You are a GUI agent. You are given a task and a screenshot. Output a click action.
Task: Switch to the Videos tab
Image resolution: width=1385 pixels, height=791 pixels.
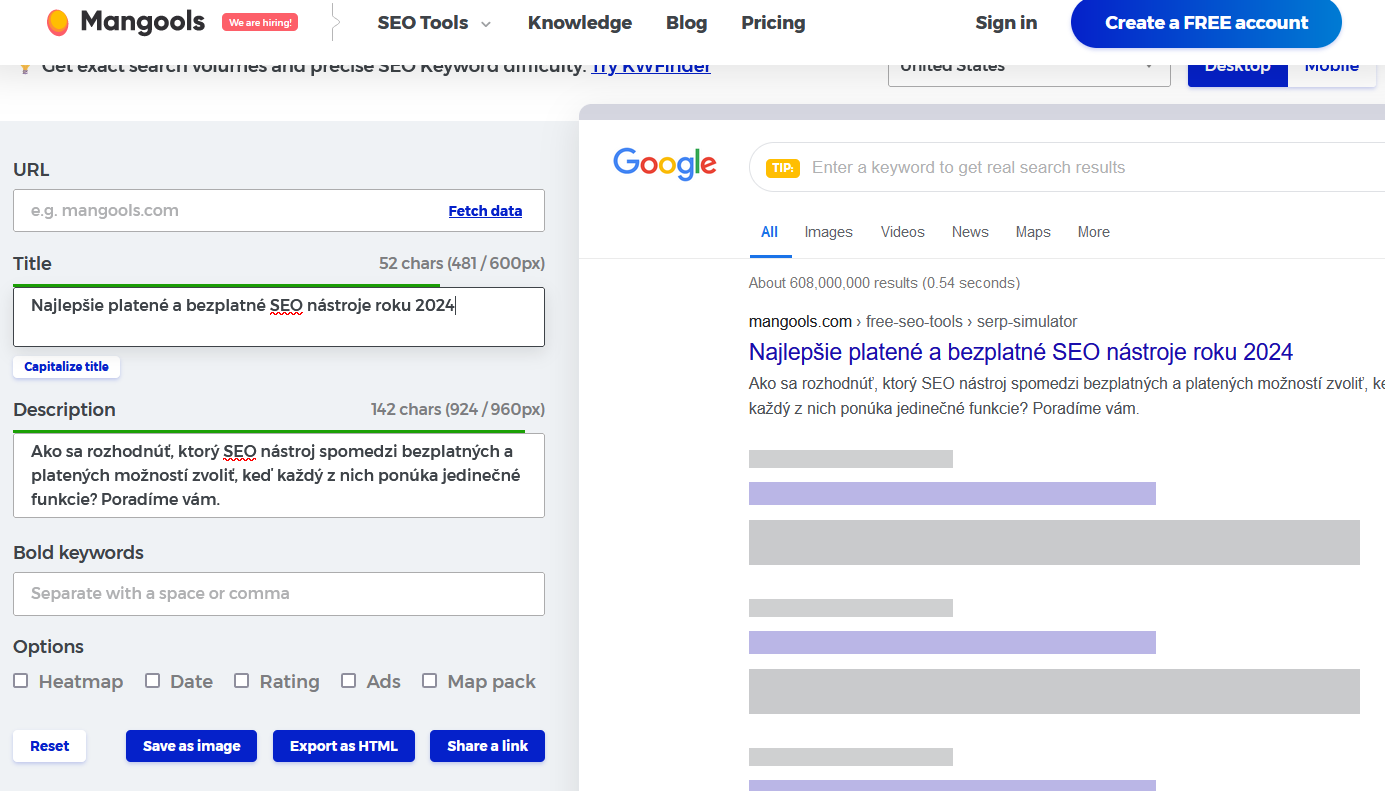tap(903, 232)
